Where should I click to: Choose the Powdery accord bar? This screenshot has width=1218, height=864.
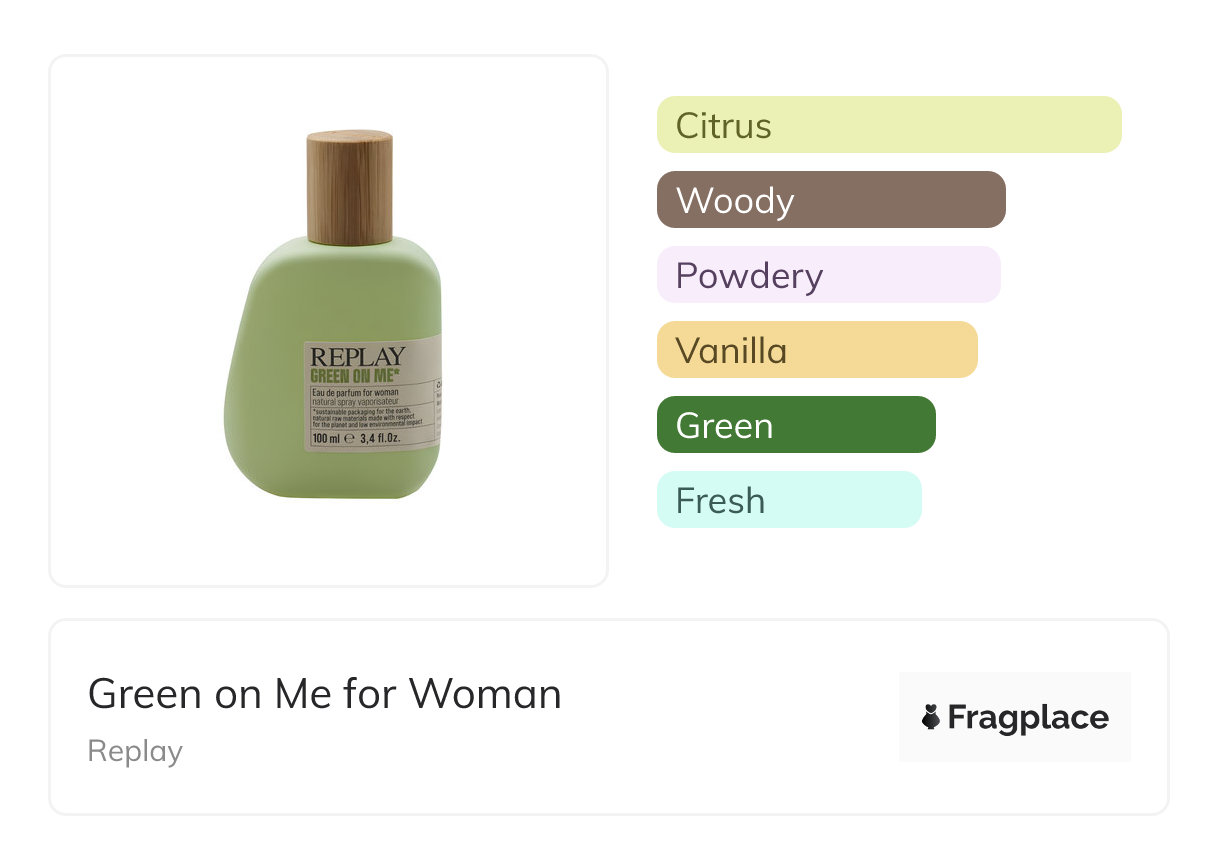click(x=828, y=275)
